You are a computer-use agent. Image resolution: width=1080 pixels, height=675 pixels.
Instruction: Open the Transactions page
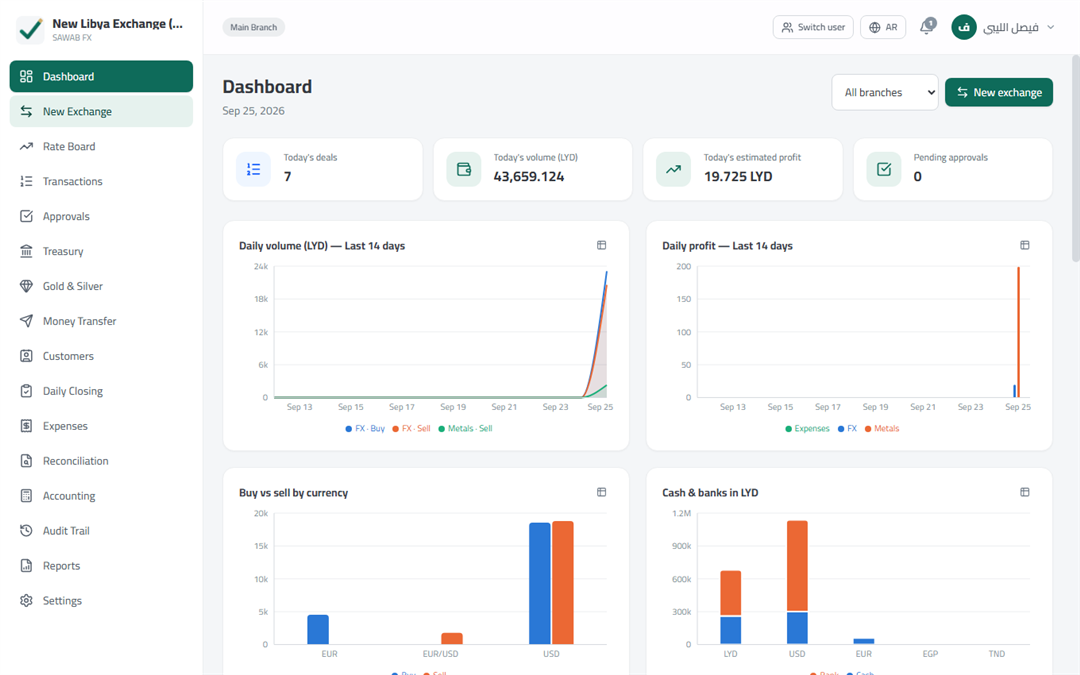(101, 181)
